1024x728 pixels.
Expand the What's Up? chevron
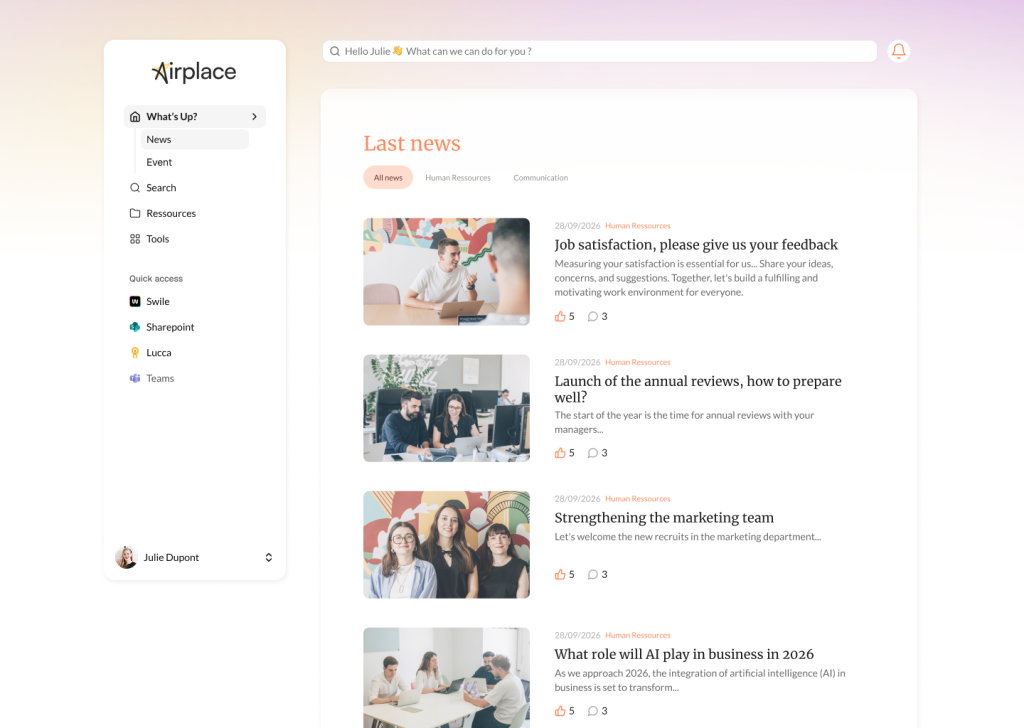[254, 117]
